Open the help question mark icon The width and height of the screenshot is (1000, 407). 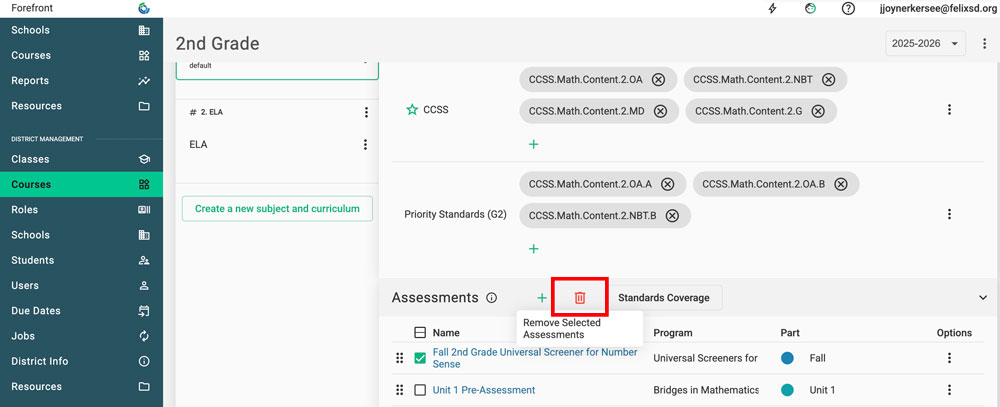pyautogui.click(x=848, y=8)
